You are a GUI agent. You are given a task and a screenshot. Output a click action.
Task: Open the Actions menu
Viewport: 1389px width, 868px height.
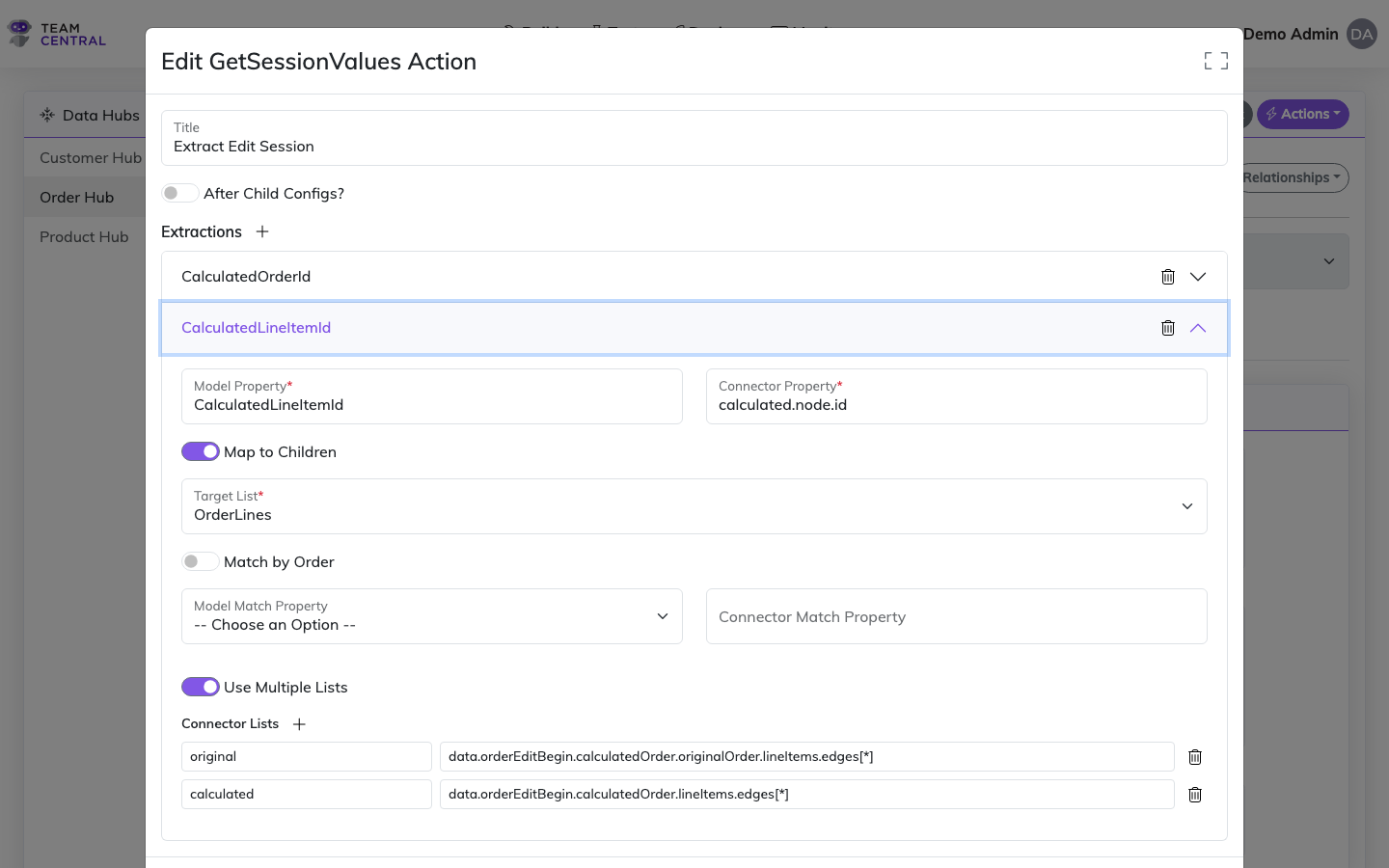1302,114
